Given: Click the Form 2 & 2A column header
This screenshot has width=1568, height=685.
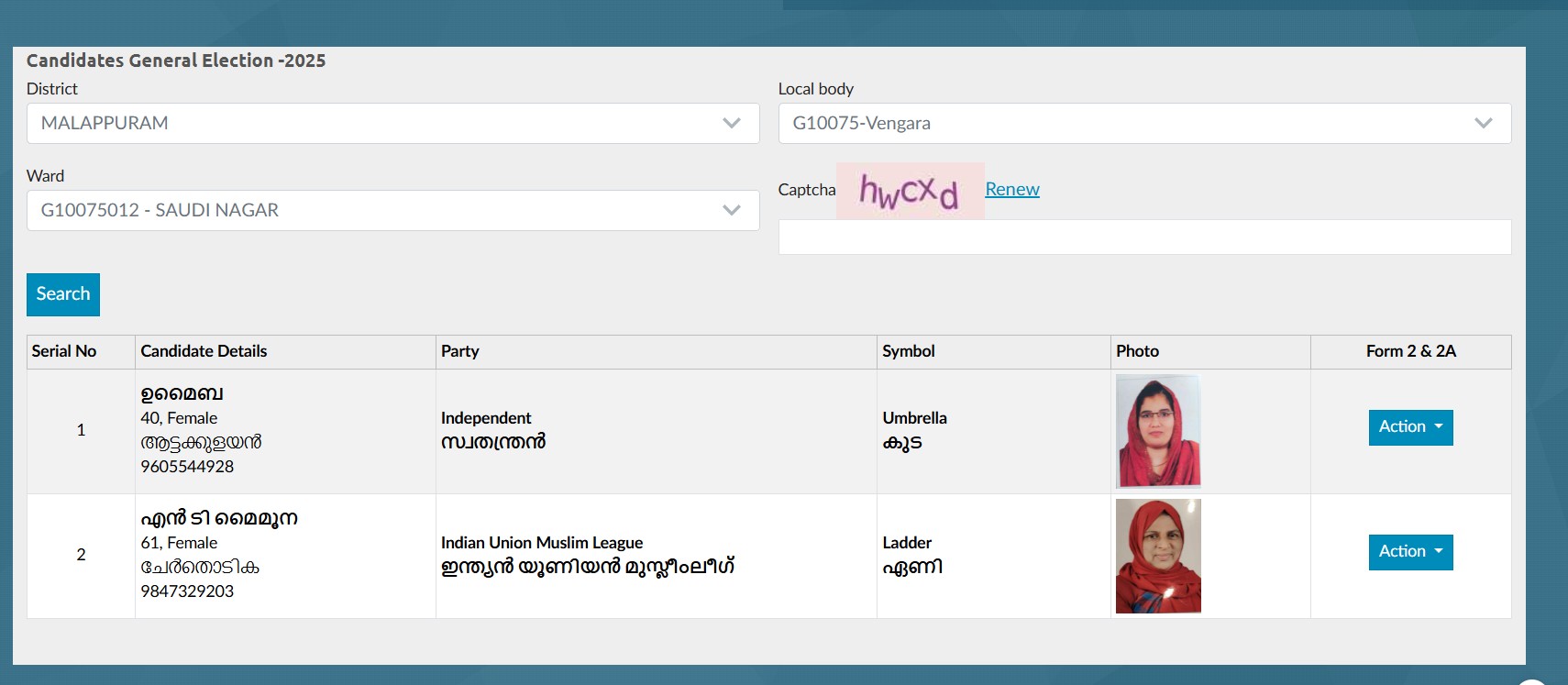Looking at the screenshot, I should click(1410, 351).
